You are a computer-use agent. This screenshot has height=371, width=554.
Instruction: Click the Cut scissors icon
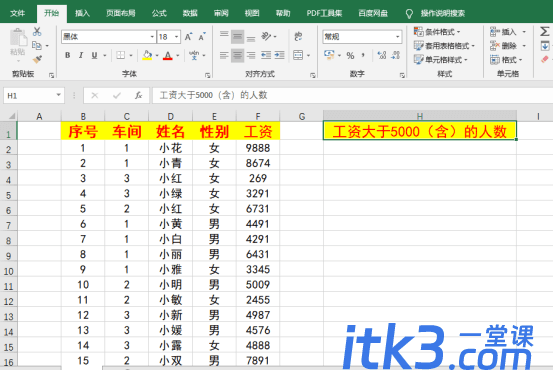coord(37,31)
